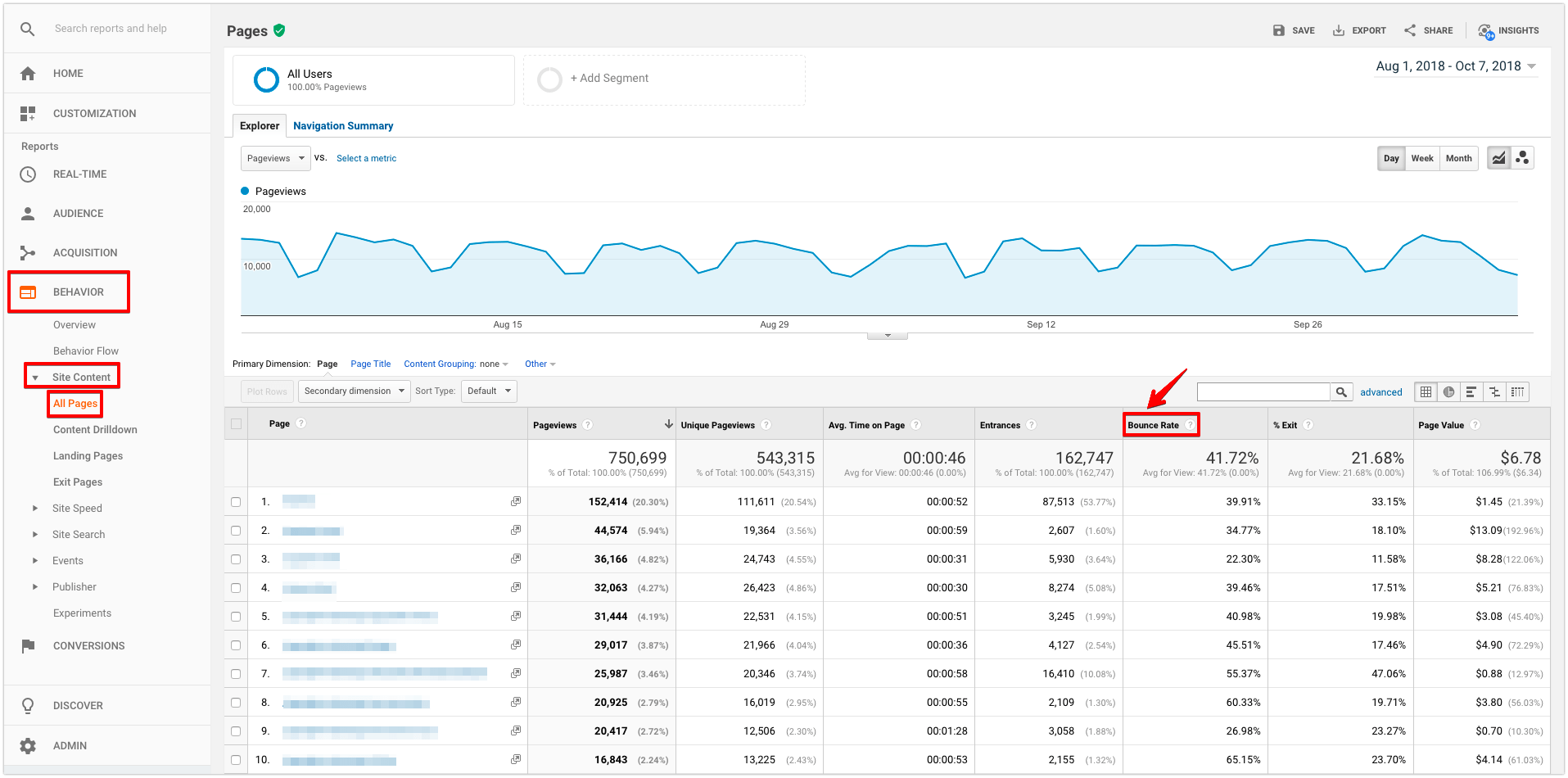Viewport: 1568px width, 778px height.
Task: Open Admin gear icon
Action: pyautogui.click(x=28, y=746)
